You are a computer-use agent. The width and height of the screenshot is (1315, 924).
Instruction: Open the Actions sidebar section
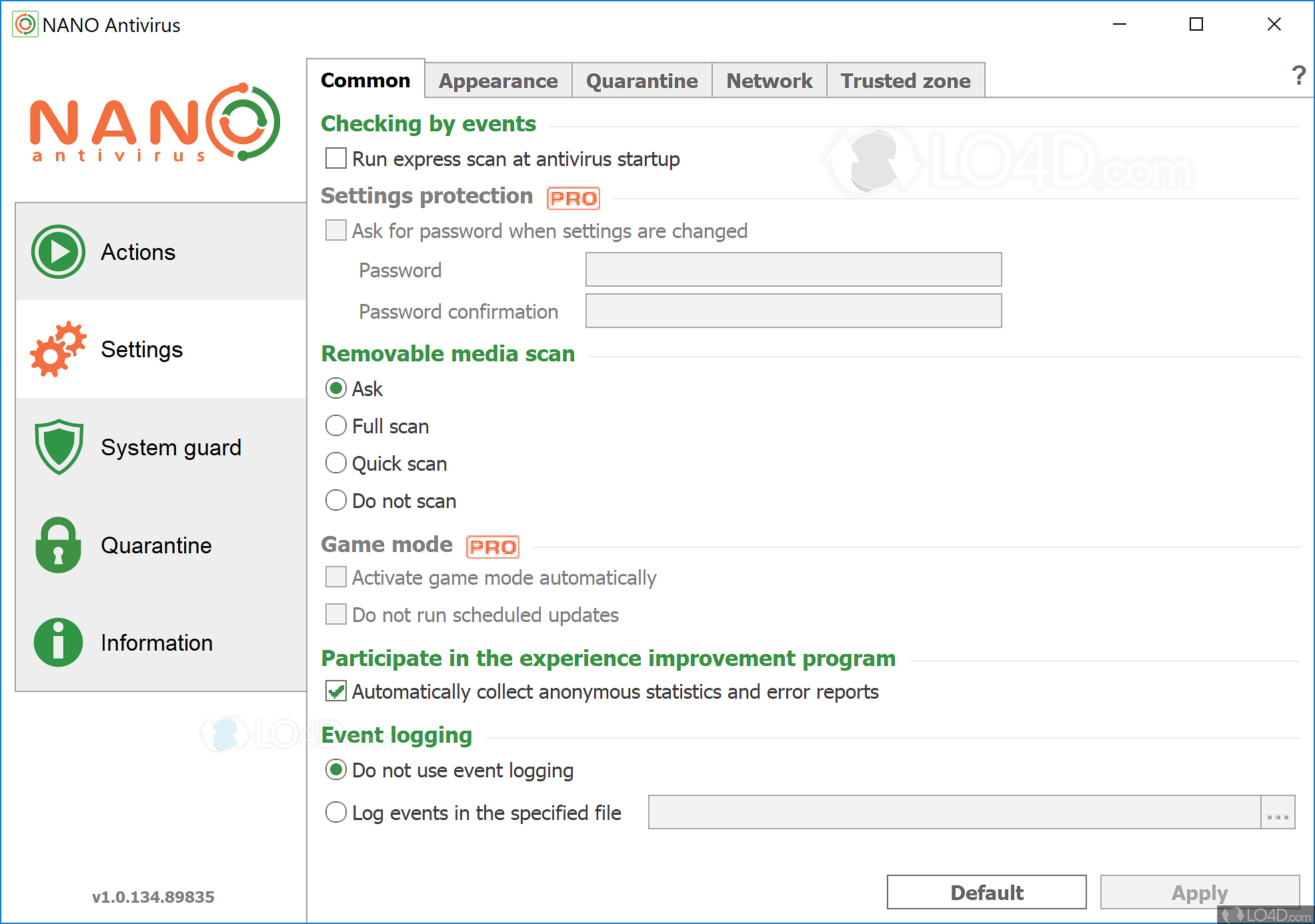(161, 252)
